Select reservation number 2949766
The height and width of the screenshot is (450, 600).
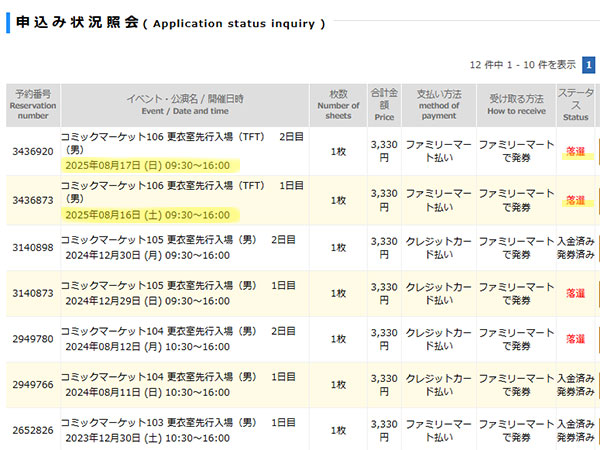(x=33, y=385)
